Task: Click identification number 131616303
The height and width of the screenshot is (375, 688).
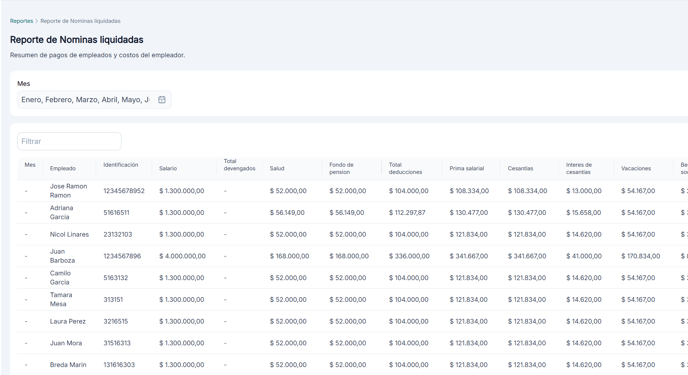Action: (x=119, y=364)
